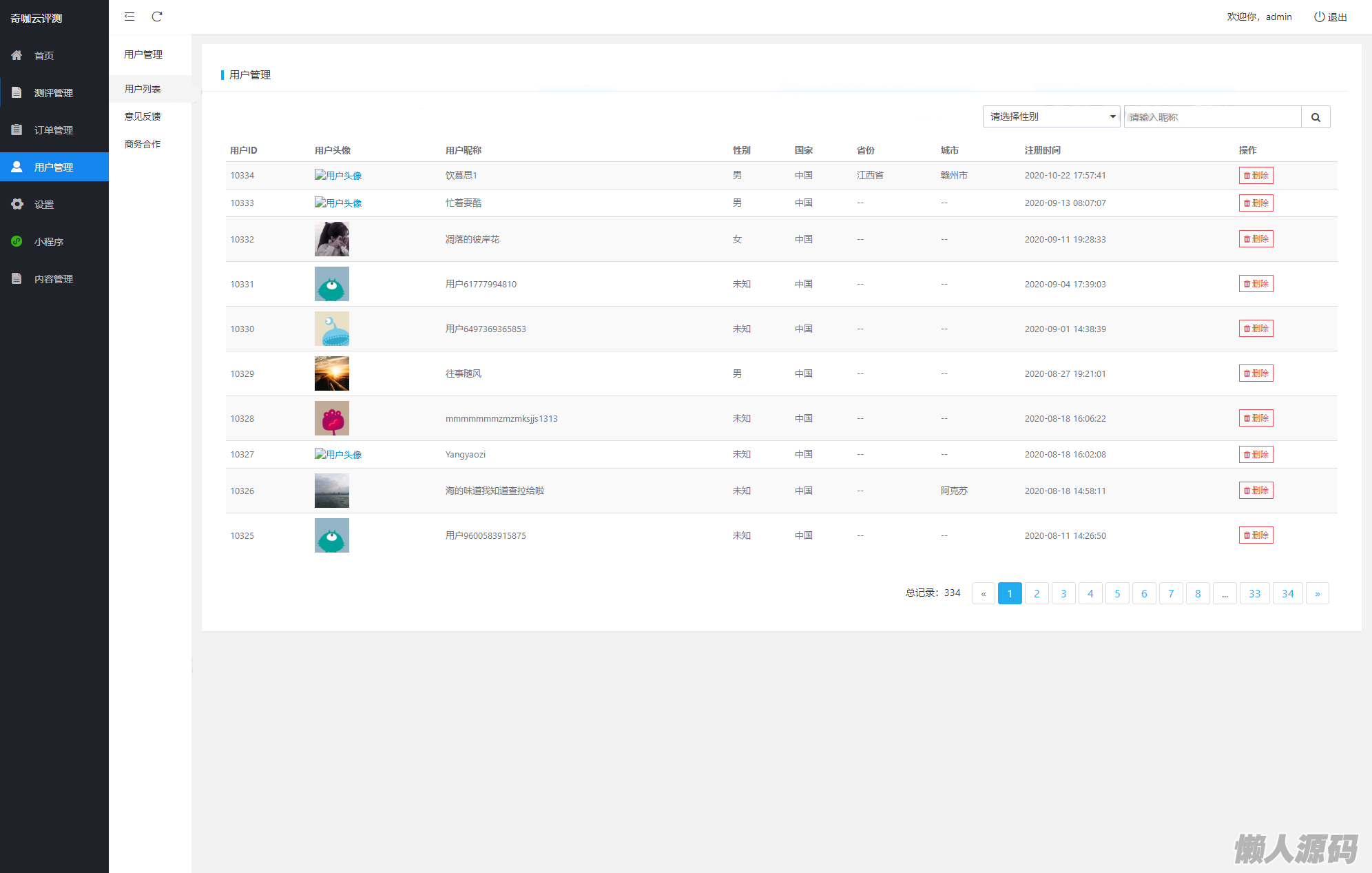
Task: Click the 首页 home icon in sidebar
Action: click(x=17, y=55)
